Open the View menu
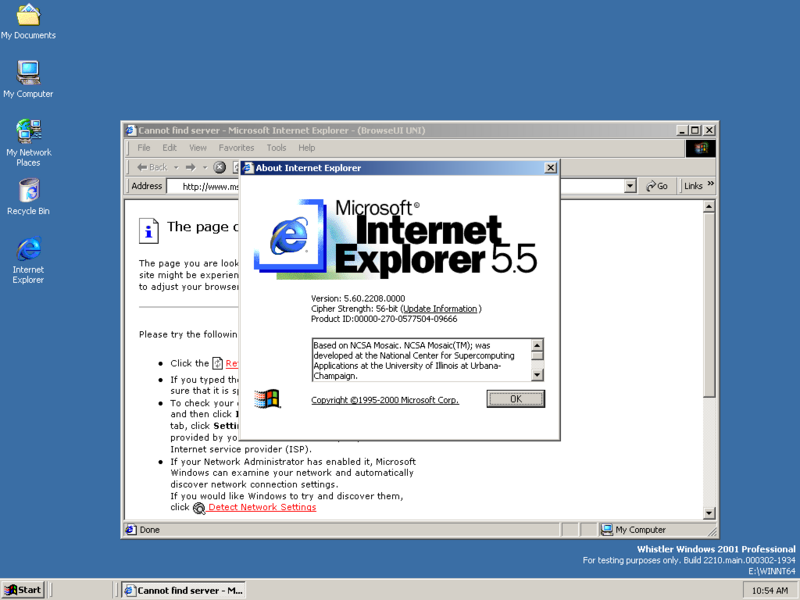Image resolution: width=800 pixels, height=600 pixels. point(198,148)
